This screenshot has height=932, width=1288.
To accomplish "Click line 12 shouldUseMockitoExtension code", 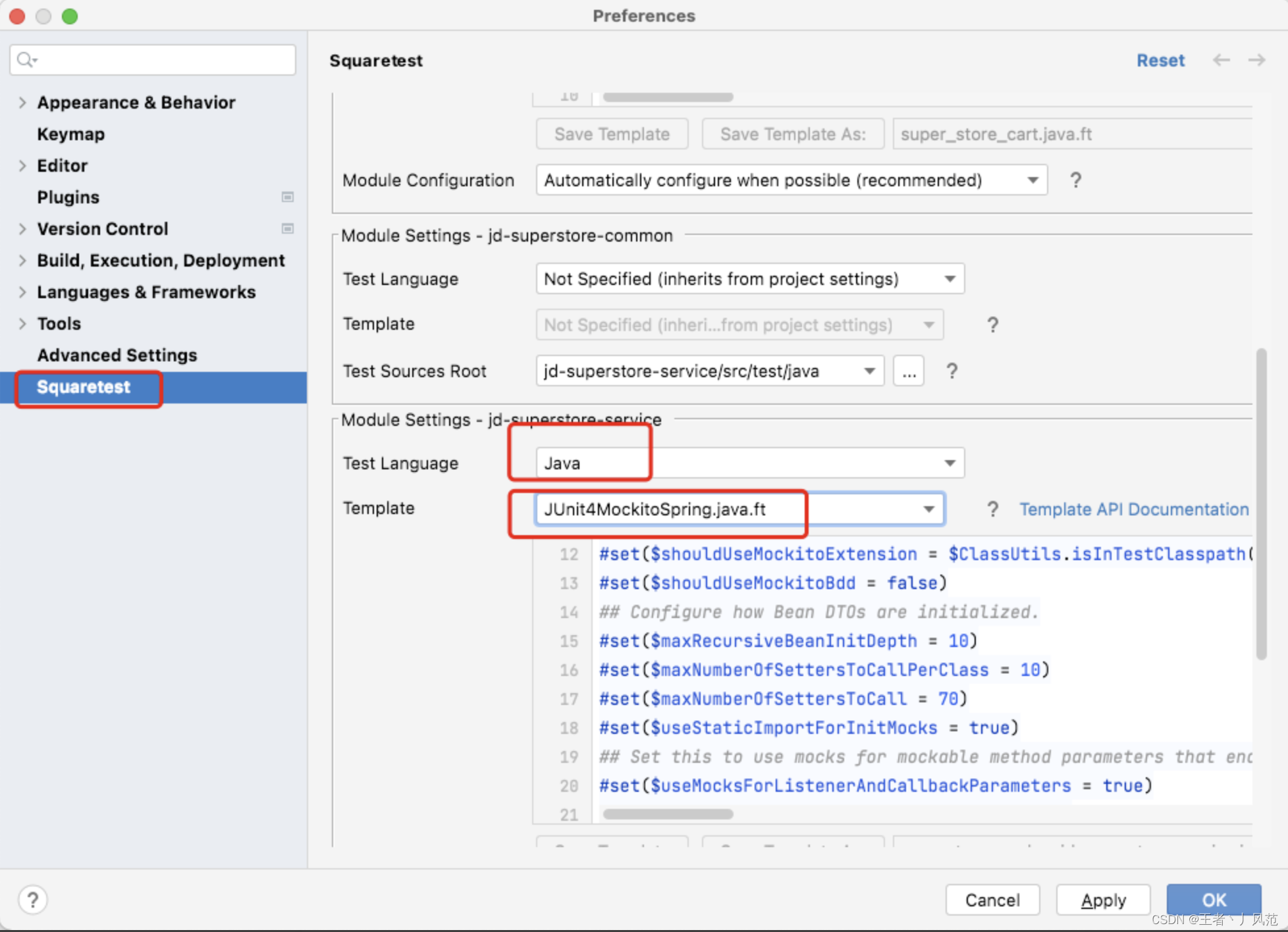I will point(925,554).
